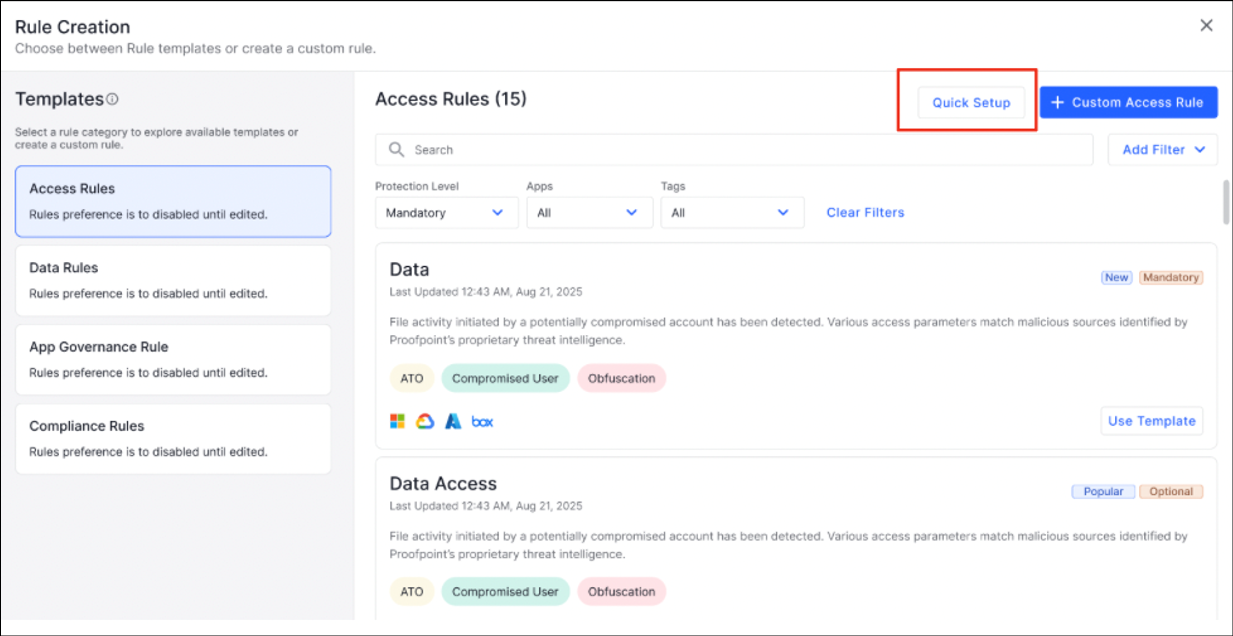Click the Box app icon in Data card
This screenshot has height=636, width=1233.
click(x=482, y=421)
